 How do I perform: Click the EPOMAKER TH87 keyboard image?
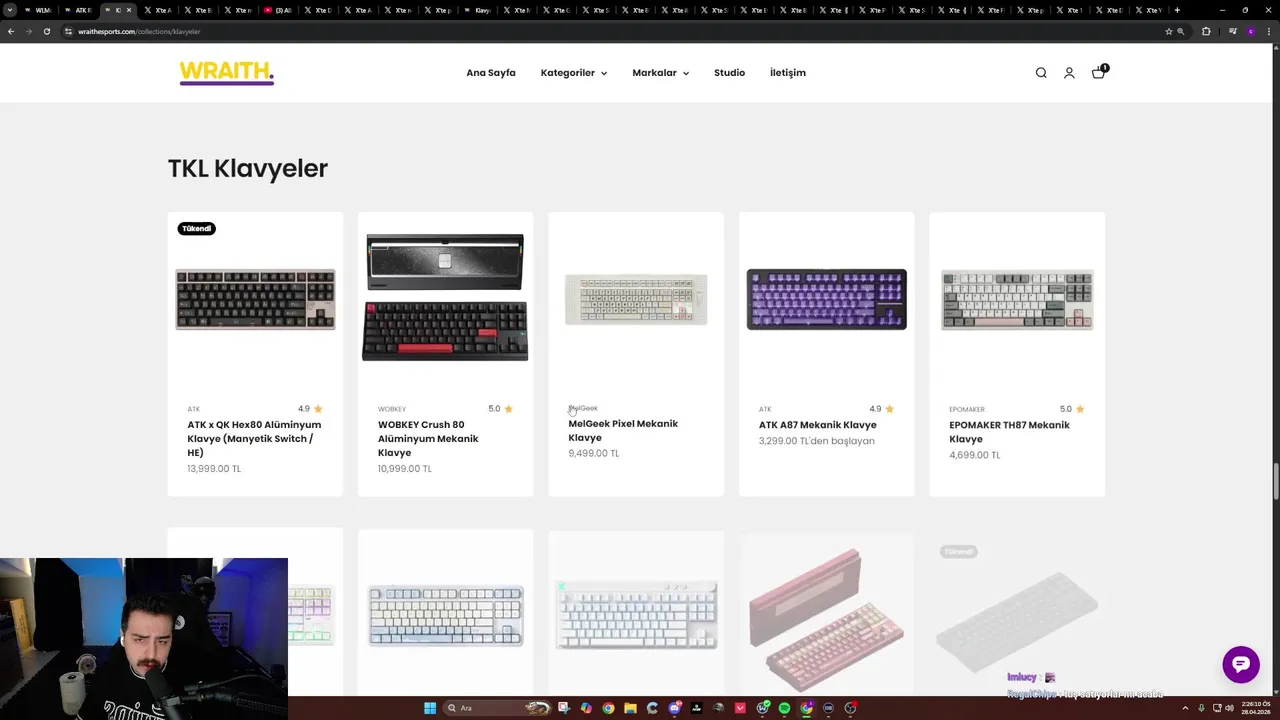(x=1017, y=299)
